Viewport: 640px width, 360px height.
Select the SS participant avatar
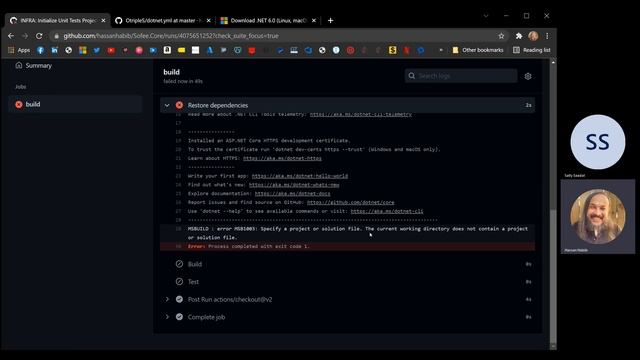598,142
